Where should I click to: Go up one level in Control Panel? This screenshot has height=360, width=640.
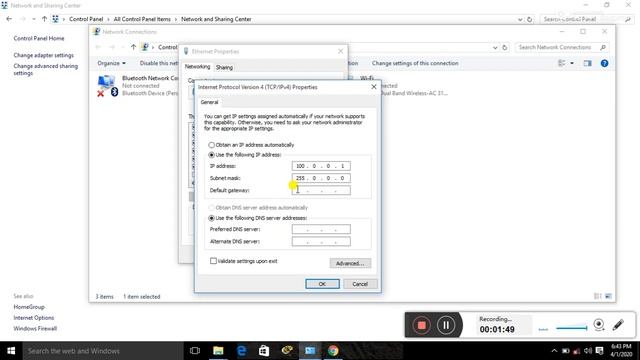point(44,19)
